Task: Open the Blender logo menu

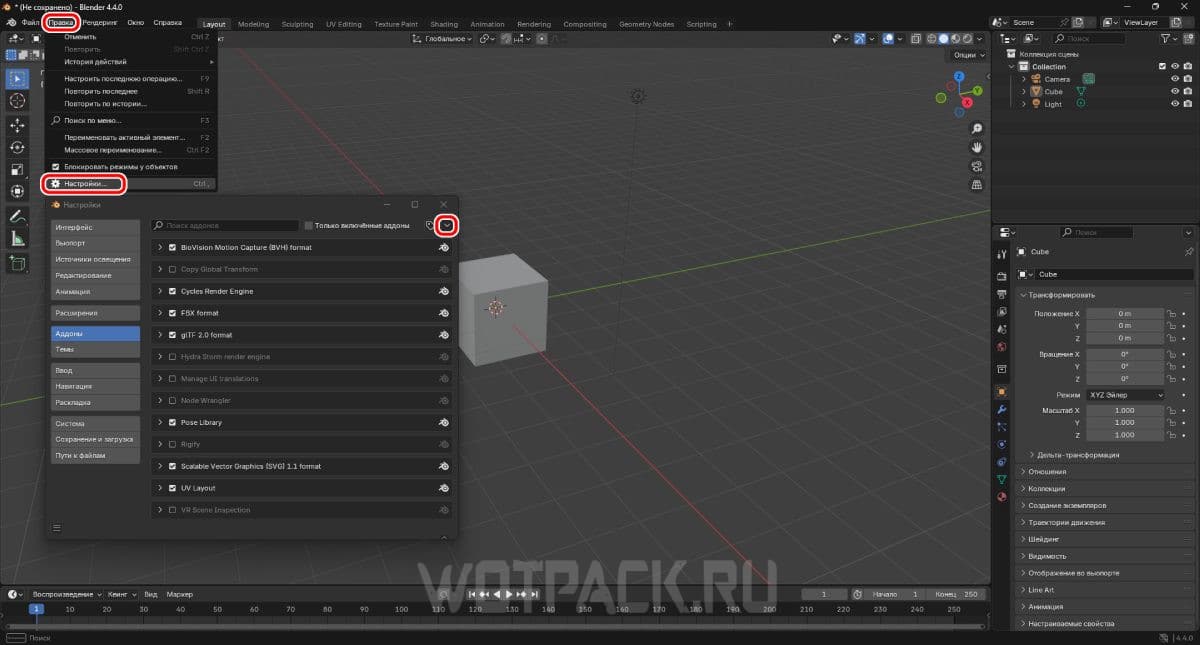Action: coord(11,22)
